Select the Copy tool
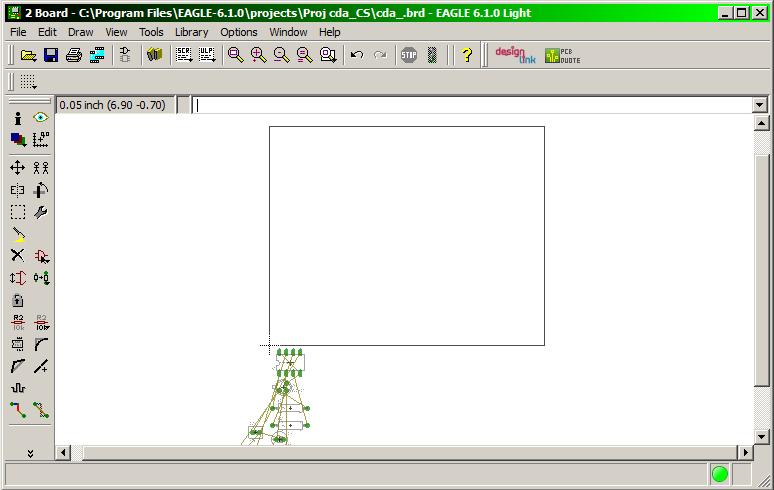Image resolution: width=774 pixels, height=490 pixels. 40,168
